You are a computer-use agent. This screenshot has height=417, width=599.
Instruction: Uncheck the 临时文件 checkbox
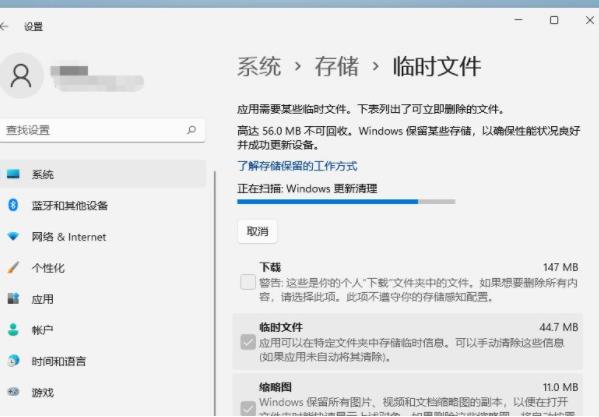pos(248,342)
